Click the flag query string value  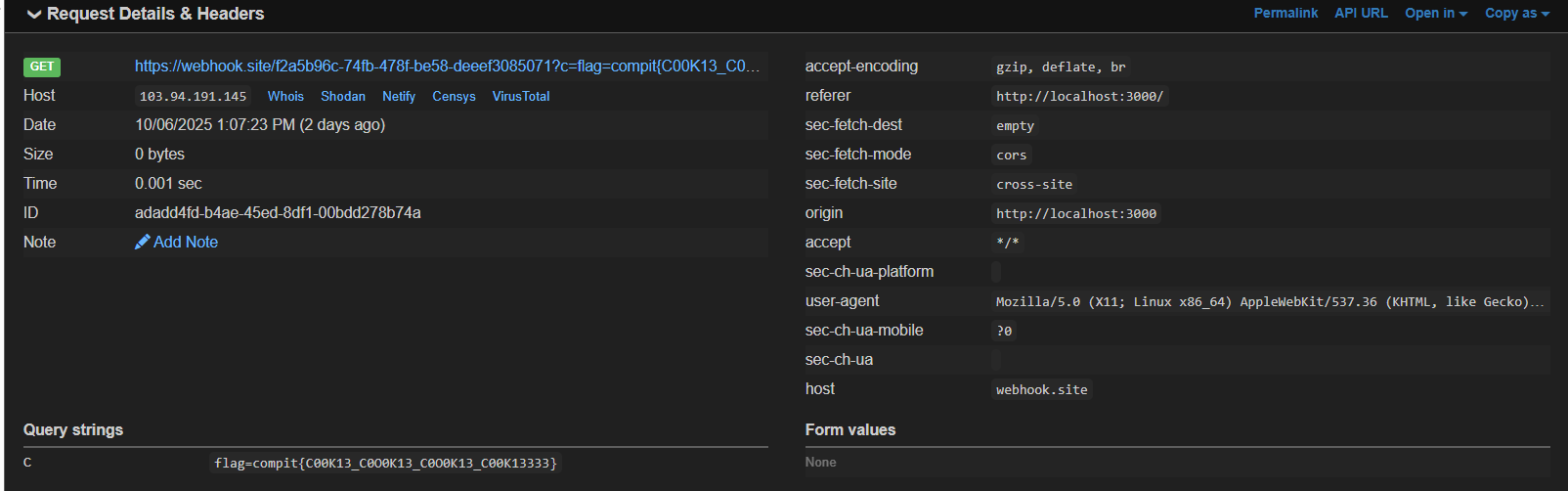(385, 463)
